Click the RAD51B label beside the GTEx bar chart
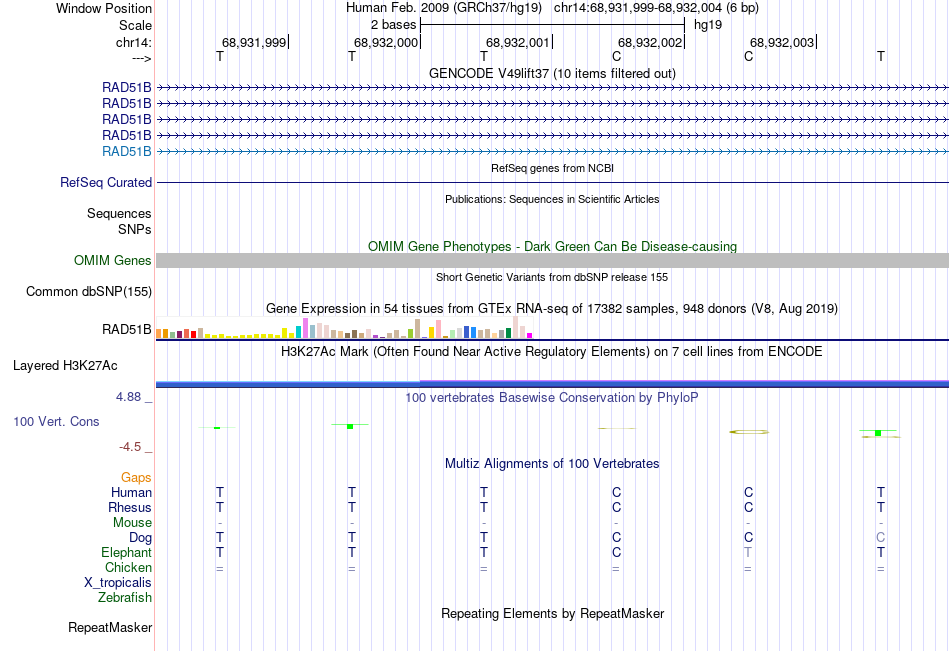Image resolution: width=950 pixels, height=651 pixels. click(x=127, y=330)
